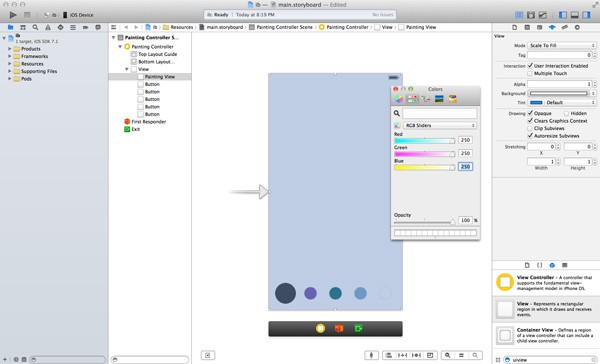Toggle User Interaction Enabled checkbox
The image size is (600, 364).
(530, 66)
